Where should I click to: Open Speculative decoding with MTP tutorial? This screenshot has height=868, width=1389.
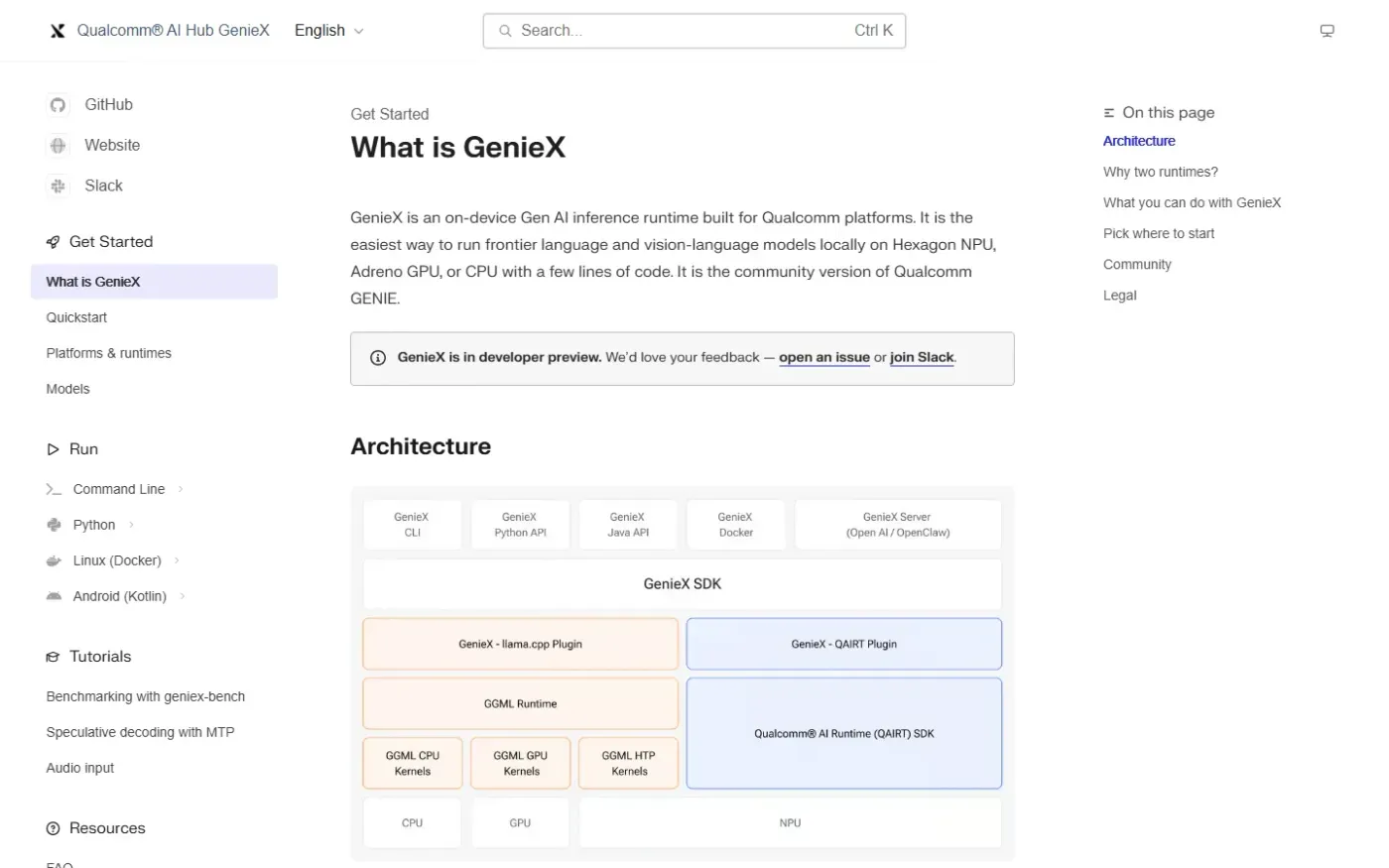point(140,732)
